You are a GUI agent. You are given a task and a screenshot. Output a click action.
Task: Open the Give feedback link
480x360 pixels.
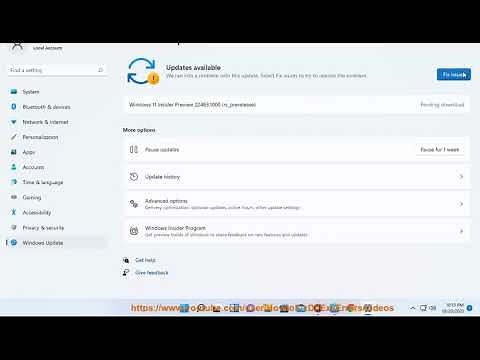(152, 273)
